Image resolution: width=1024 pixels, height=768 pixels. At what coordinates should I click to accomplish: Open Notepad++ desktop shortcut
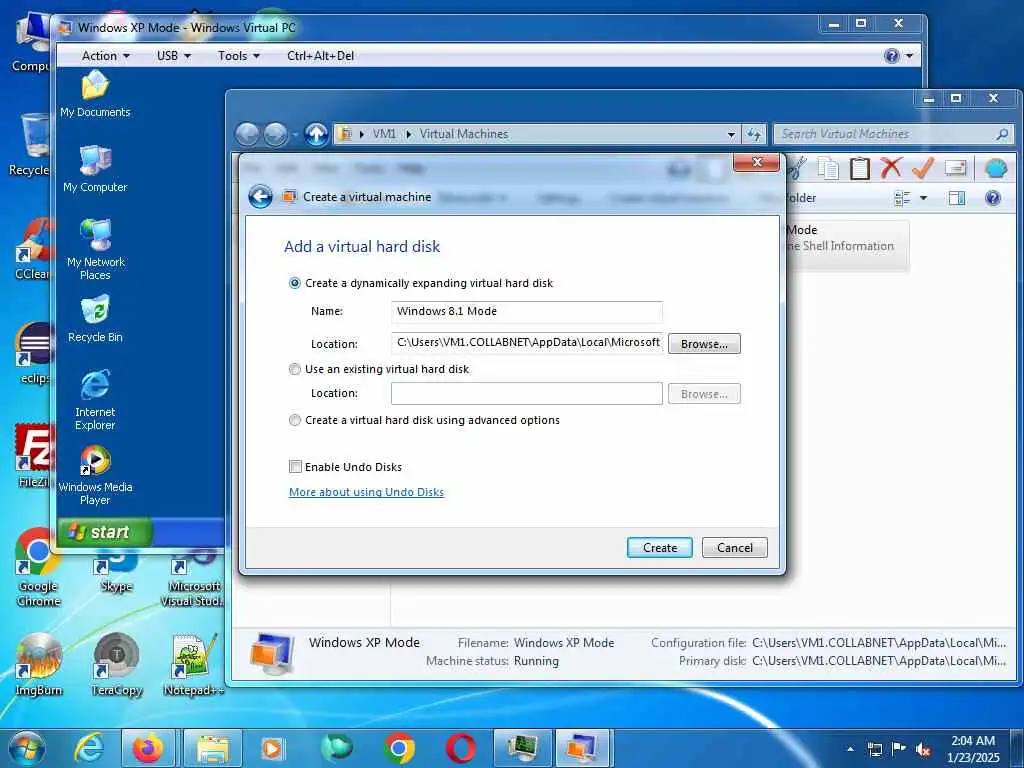193,665
